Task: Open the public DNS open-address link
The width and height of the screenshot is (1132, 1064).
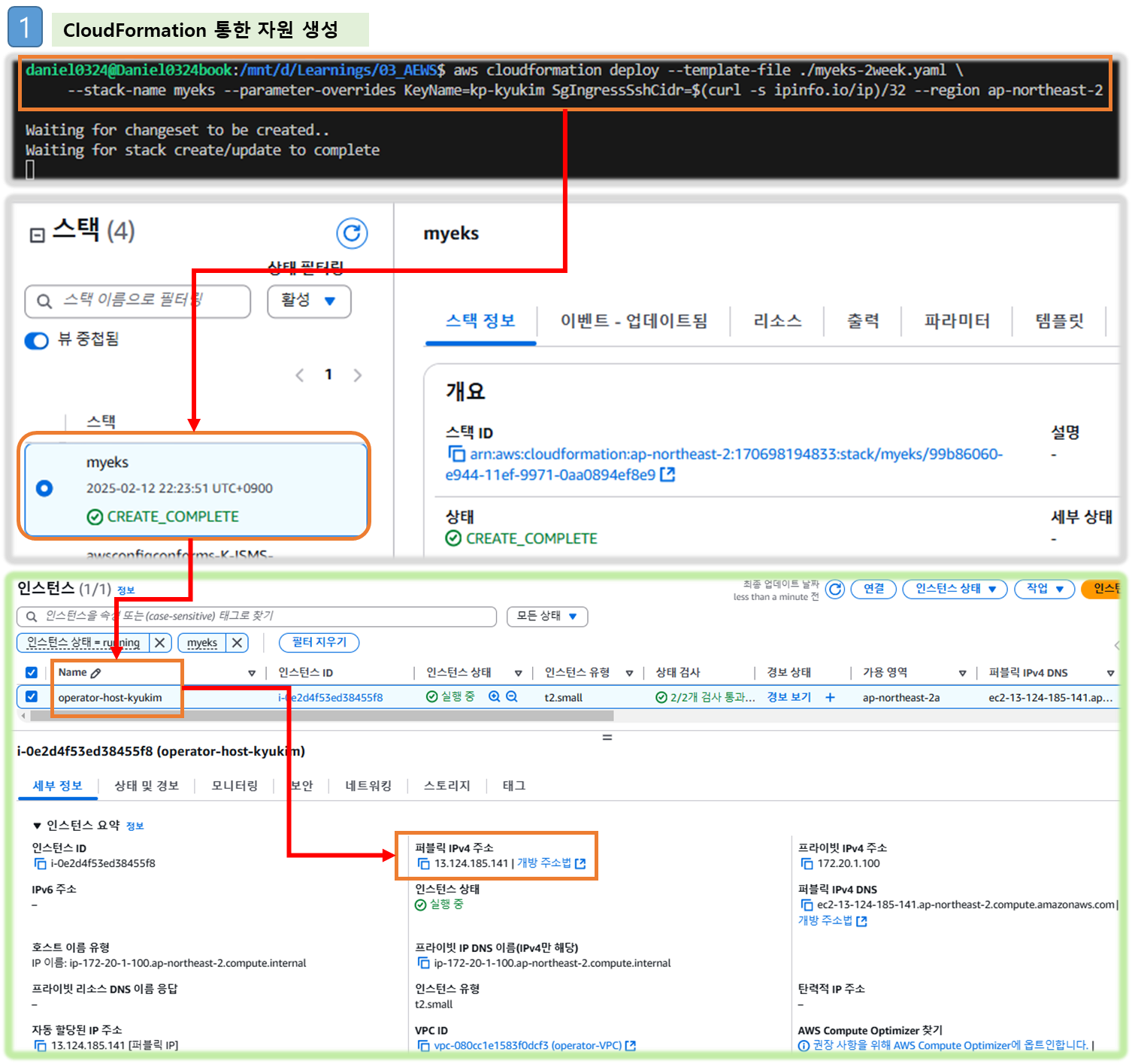Action: click(833, 921)
